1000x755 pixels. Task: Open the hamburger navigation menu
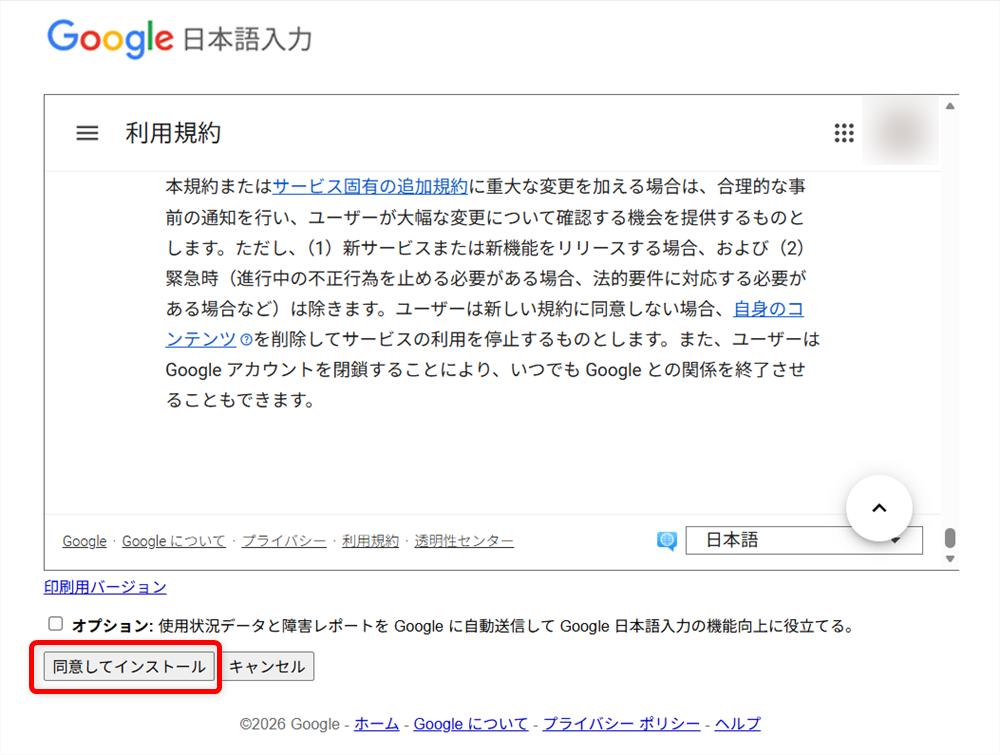87,132
